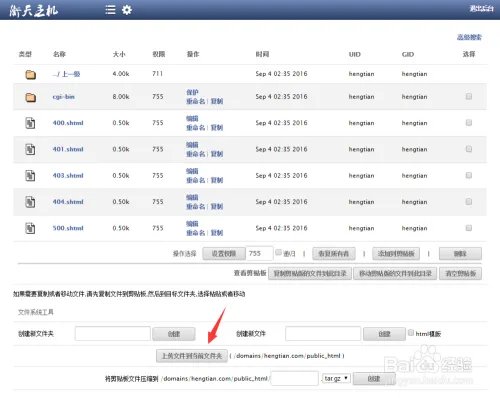Open the advanced search link above table
The width and height of the screenshot is (500, 398).
[469, 37]
